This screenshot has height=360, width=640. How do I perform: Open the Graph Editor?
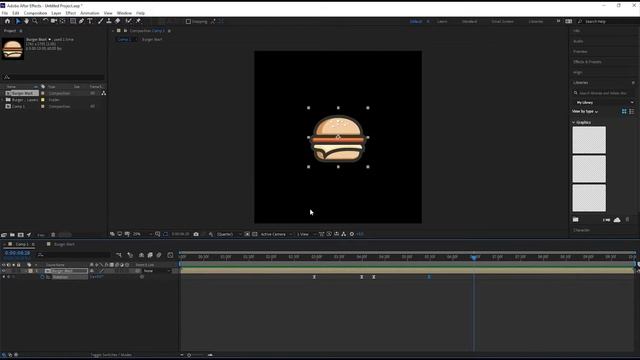pyautogui.click(x=170, y=255)
